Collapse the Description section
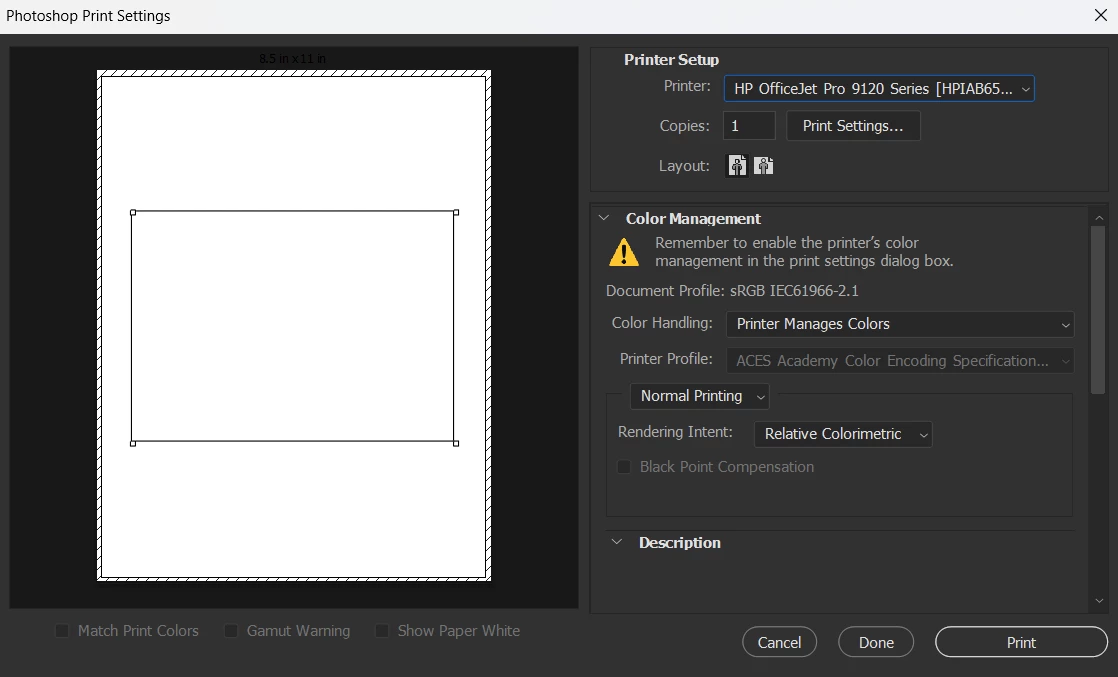The image size is (1118, 677). 617,542
